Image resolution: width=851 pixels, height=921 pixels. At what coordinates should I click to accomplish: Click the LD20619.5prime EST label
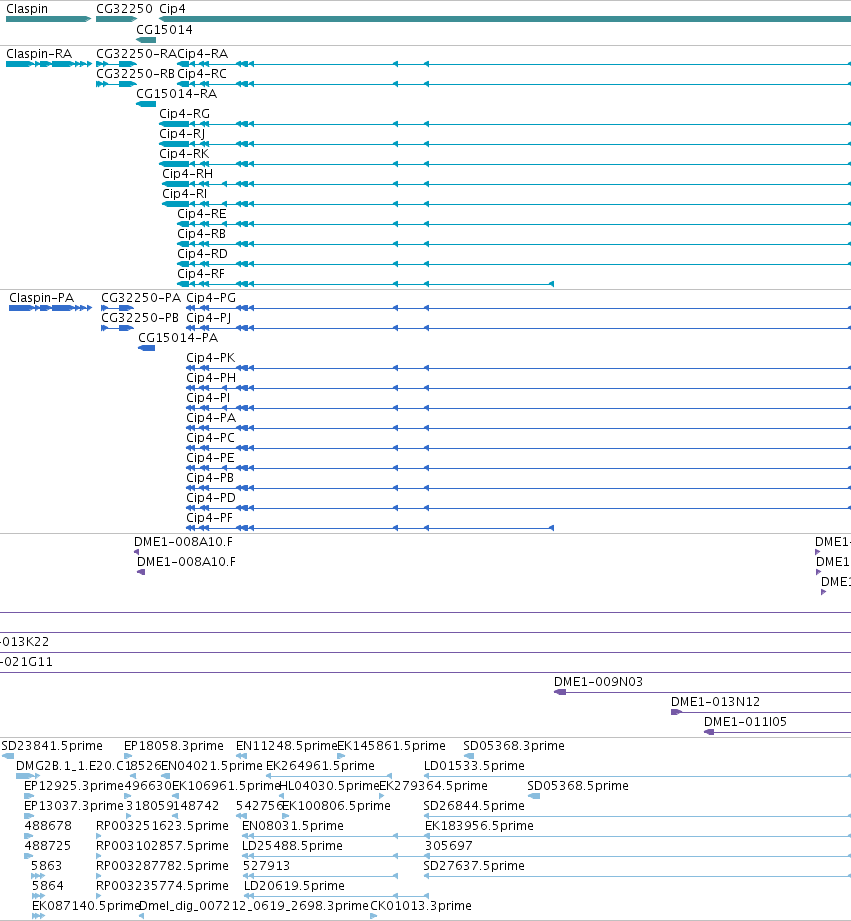click(x=294, y=885)
